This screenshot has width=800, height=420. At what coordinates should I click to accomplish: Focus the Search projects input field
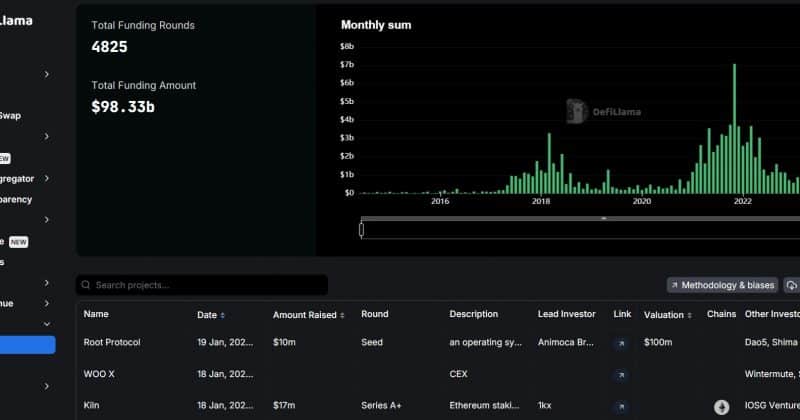pyautogui.click(x=202, y=285)
